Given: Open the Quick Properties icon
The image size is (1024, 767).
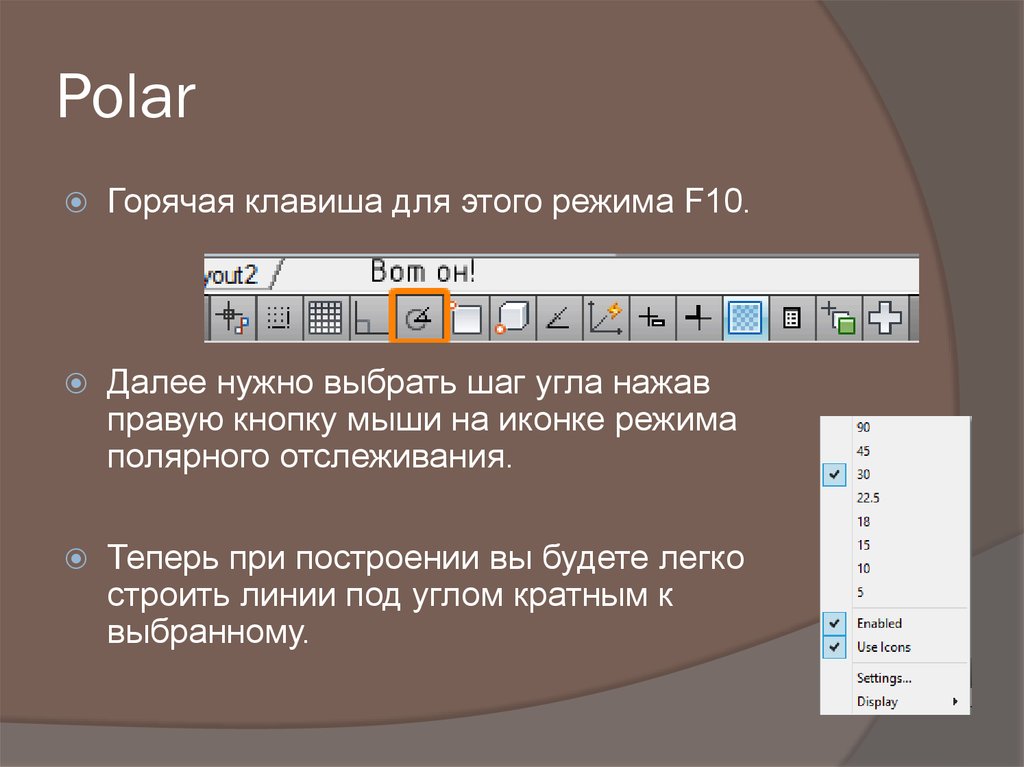Looking at the screenshot, I should [x=791, y=319].
